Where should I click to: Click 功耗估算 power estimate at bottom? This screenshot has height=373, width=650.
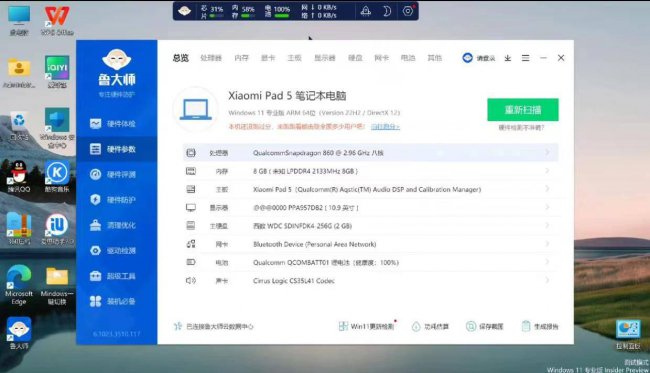pos(430,327)
